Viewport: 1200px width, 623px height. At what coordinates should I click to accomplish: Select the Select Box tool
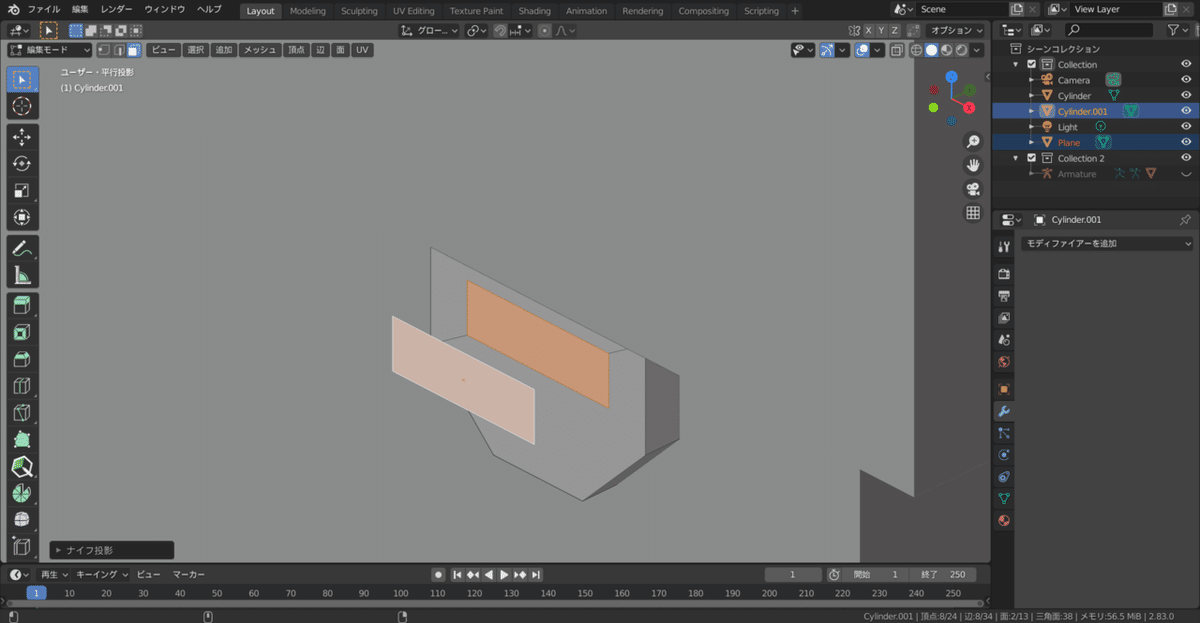click(x=22, y=79)
